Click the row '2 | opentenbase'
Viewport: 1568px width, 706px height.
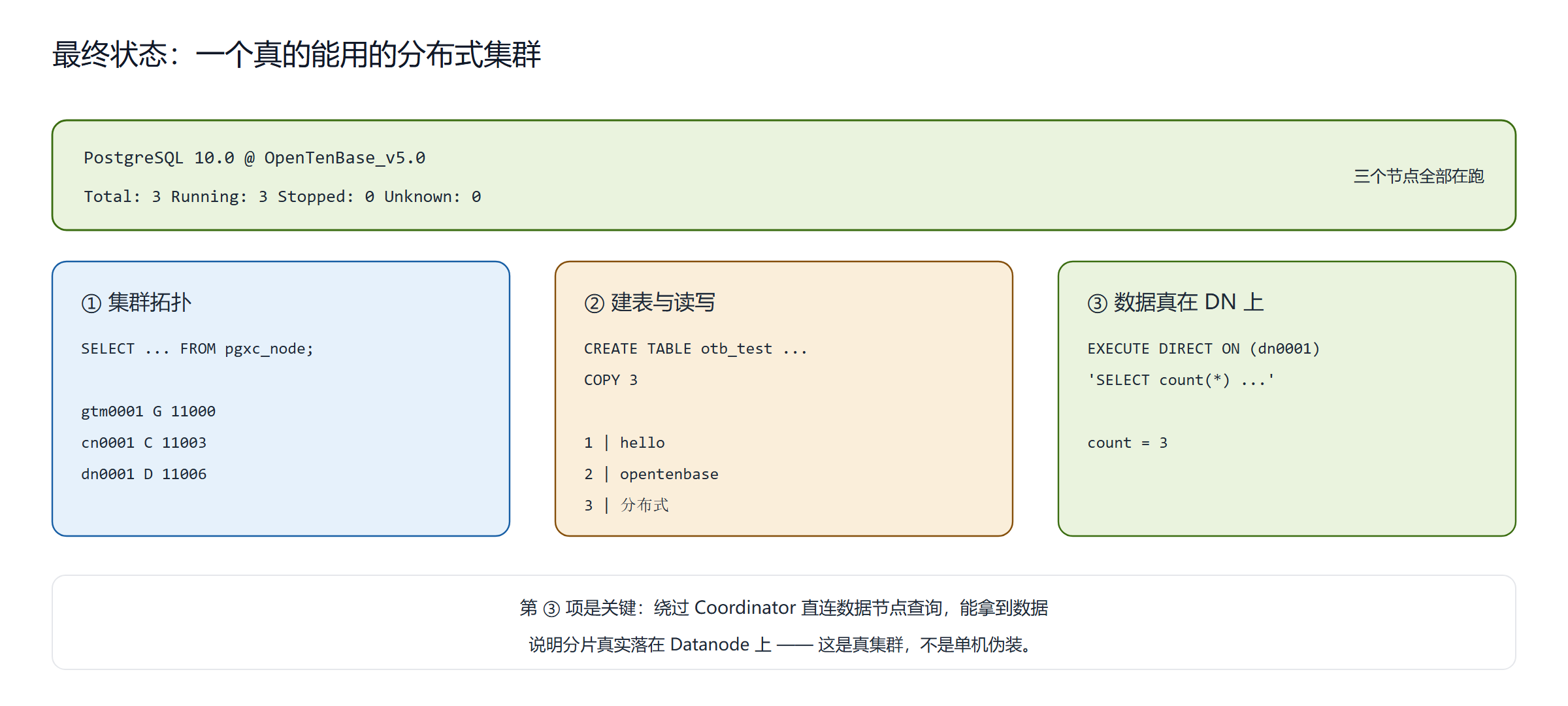(651, 475)
